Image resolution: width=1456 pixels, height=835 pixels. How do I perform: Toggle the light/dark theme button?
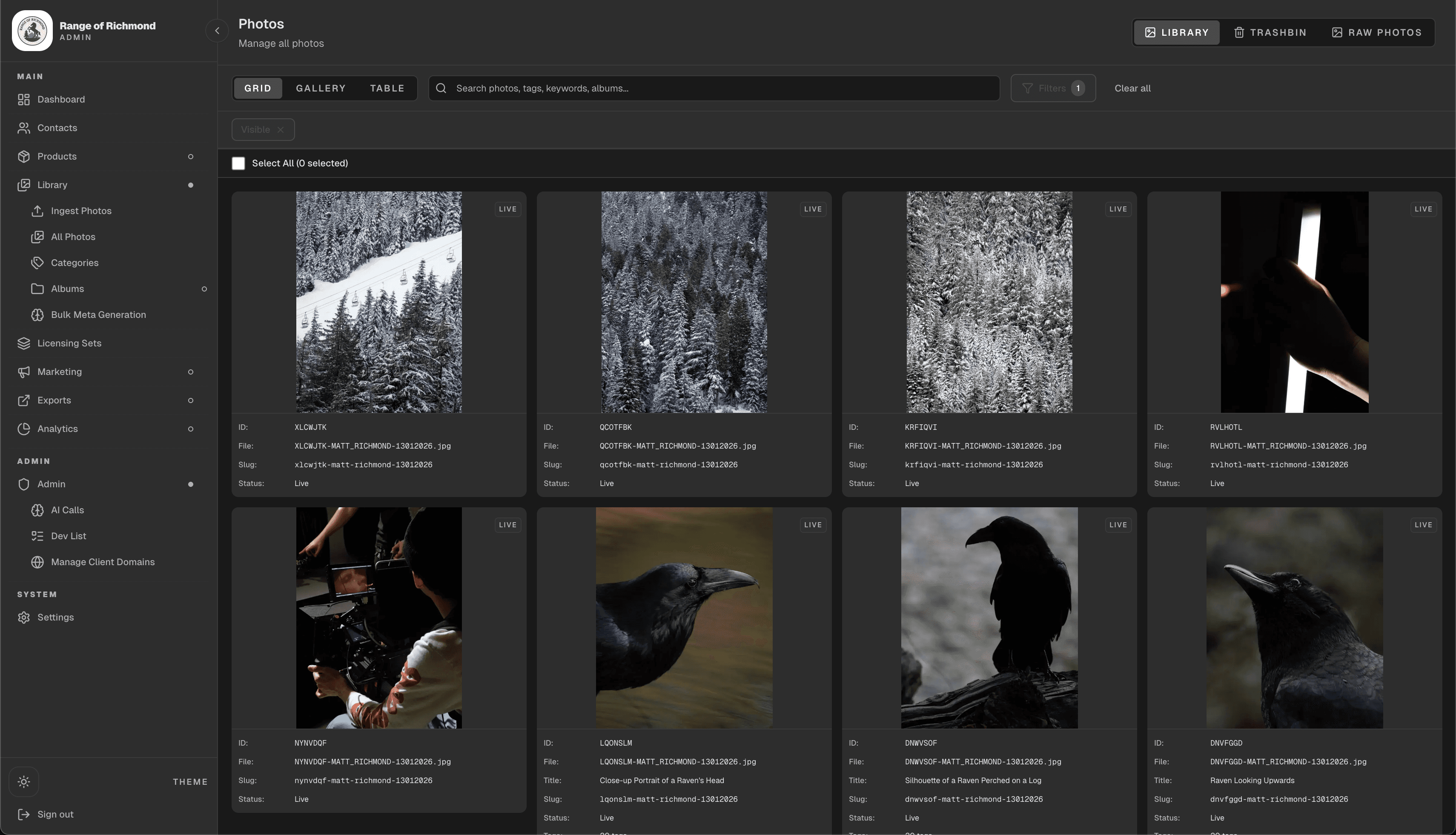[x=23, y=781]
